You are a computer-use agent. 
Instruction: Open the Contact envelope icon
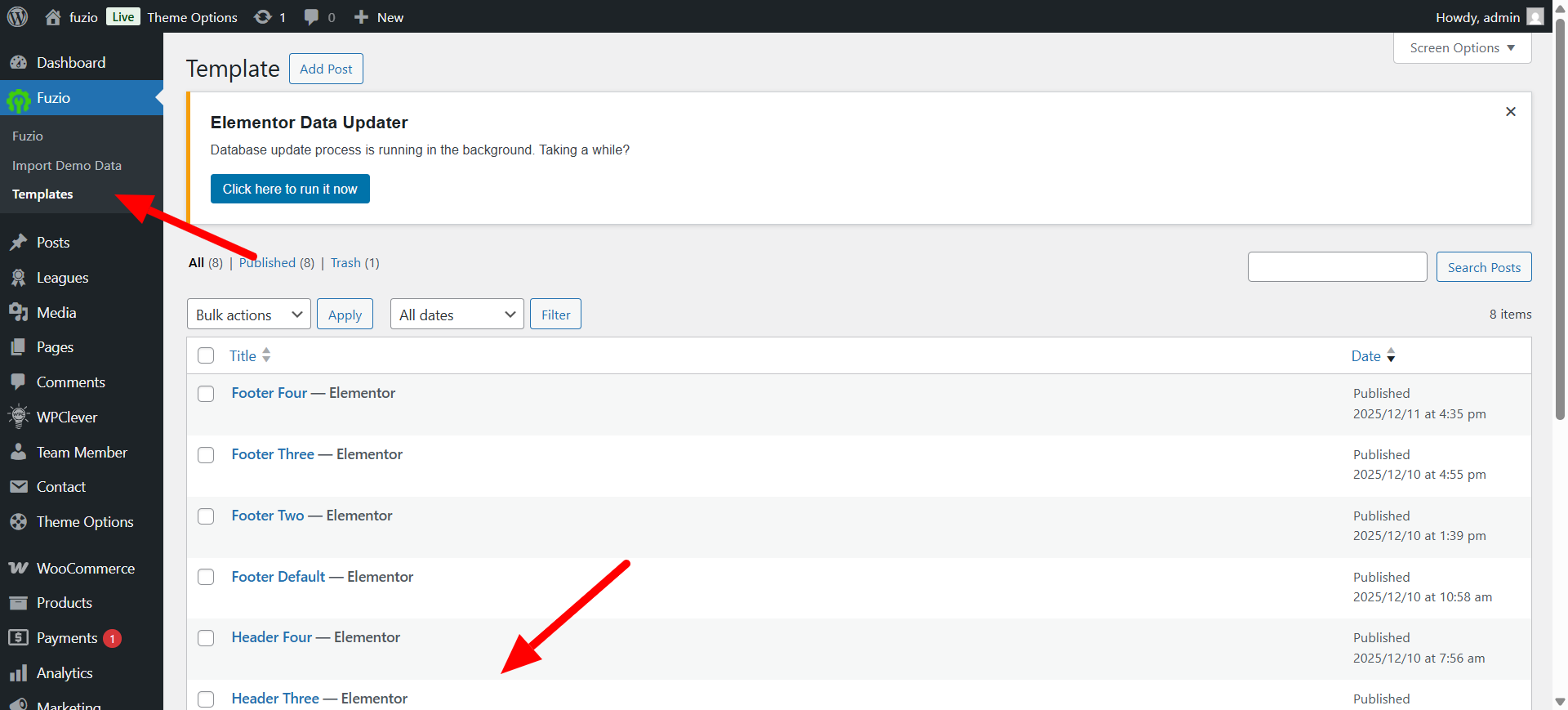[x=18, y=487]
